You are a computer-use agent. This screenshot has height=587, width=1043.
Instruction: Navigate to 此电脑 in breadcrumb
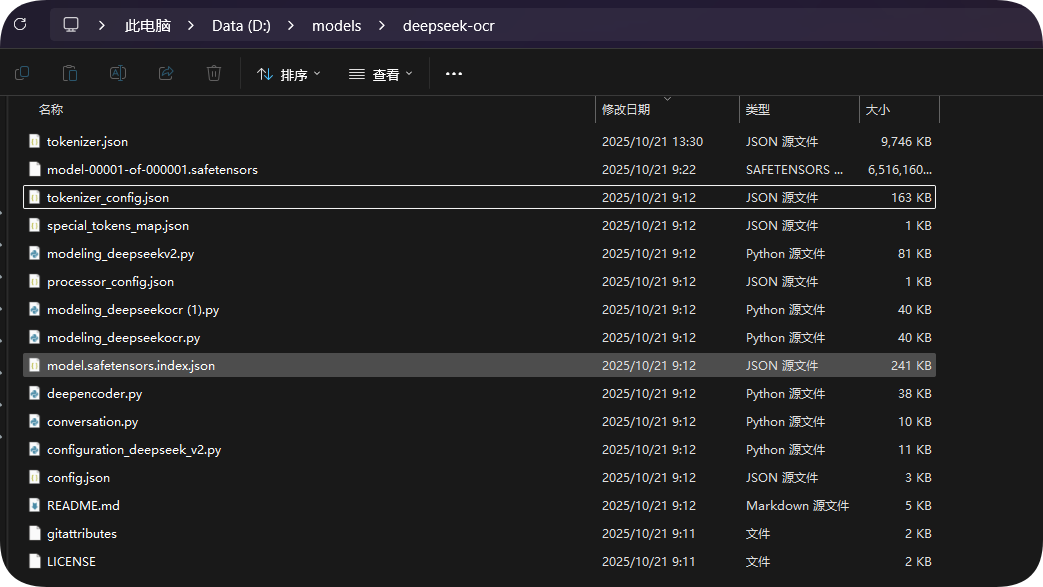click(148, 26)
